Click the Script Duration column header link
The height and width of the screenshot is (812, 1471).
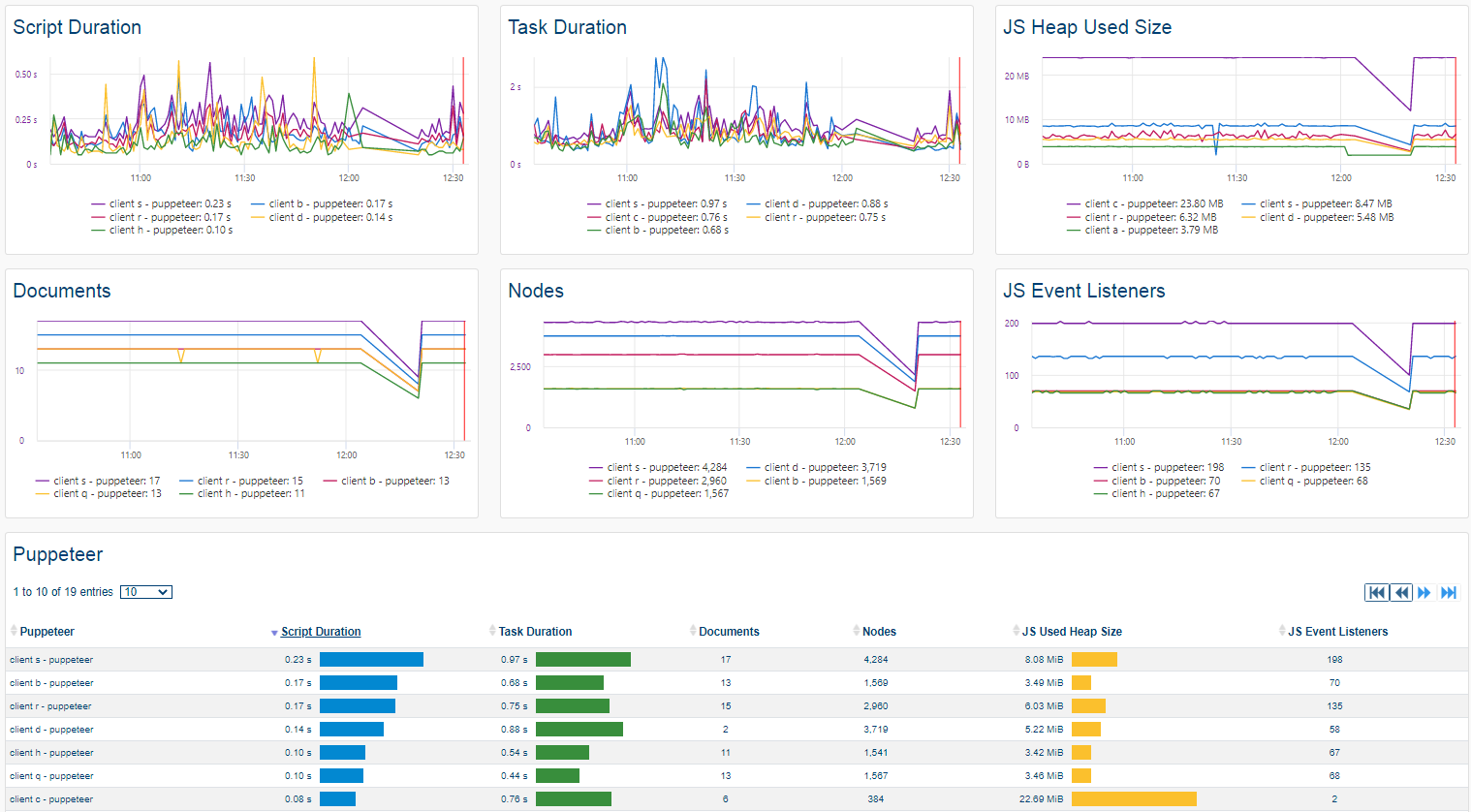coord(321,632)
